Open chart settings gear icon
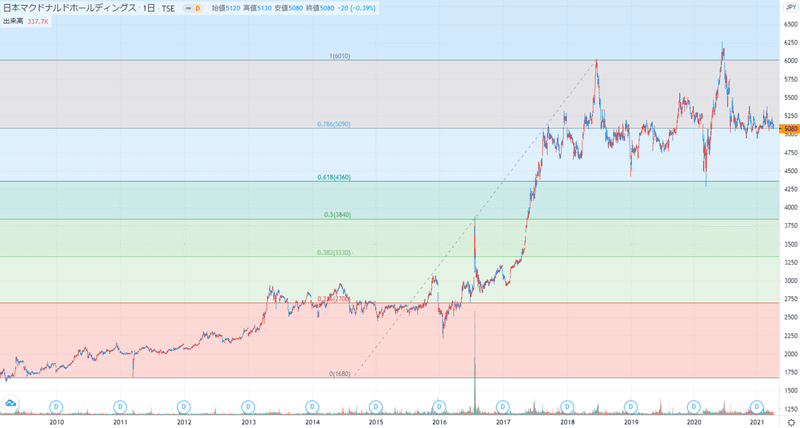Screen dimensions: 800x428 pyautogui.click(x=790, y=422)
